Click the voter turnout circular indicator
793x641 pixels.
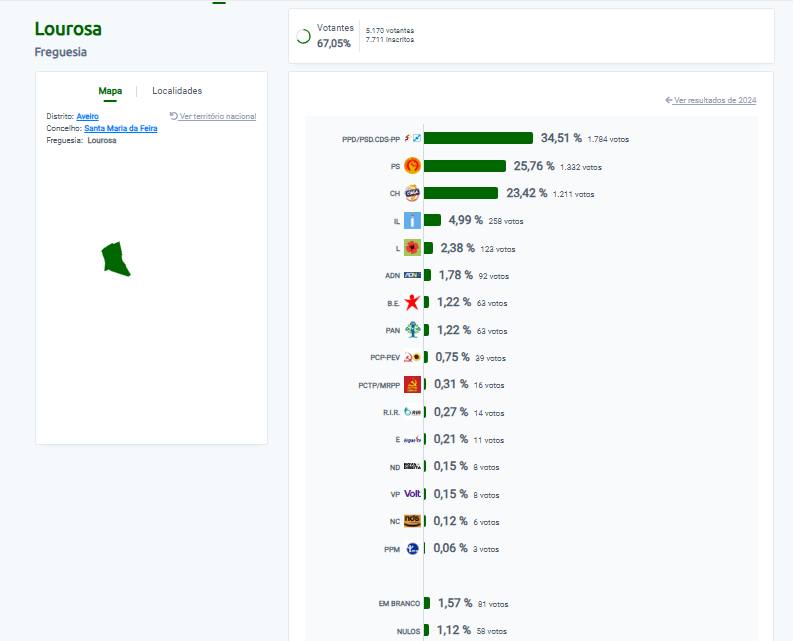click(303, 36)
